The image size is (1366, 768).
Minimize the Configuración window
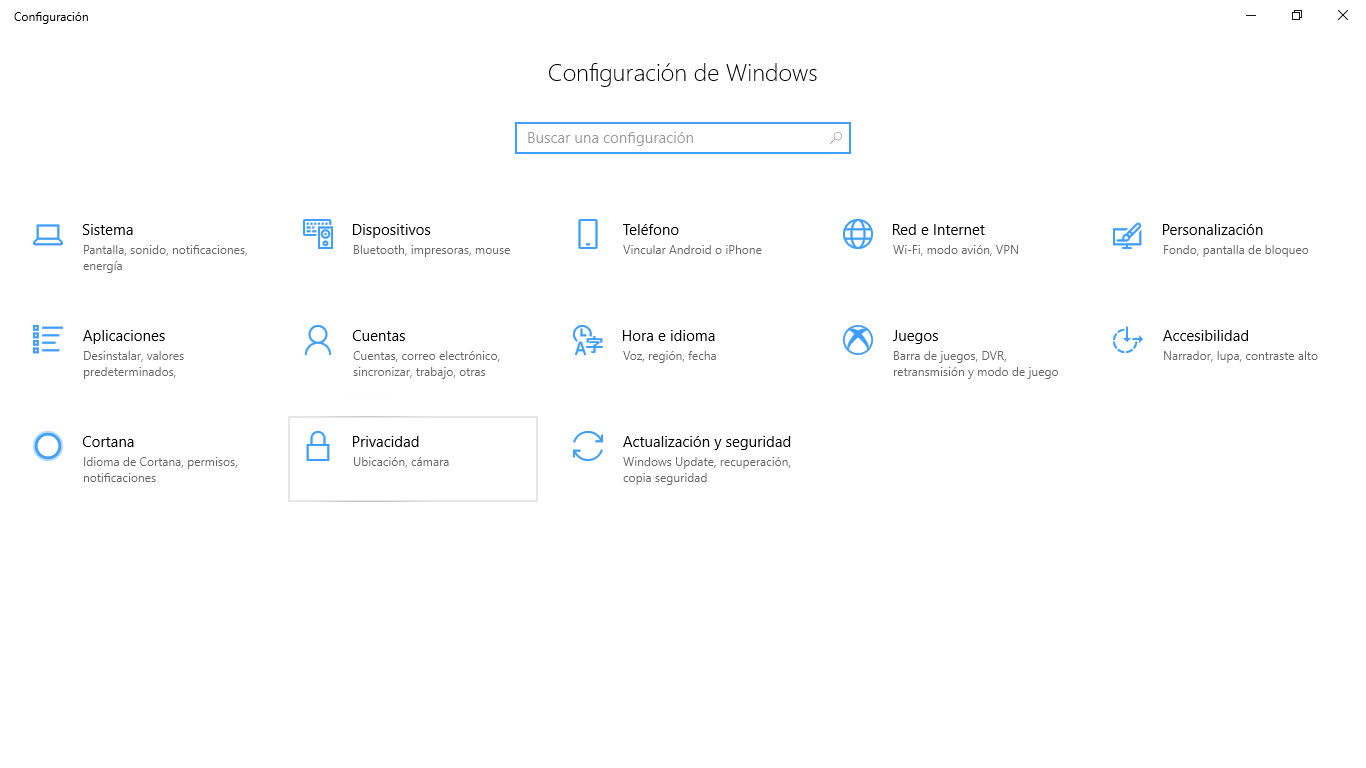tap(1251, 15)
